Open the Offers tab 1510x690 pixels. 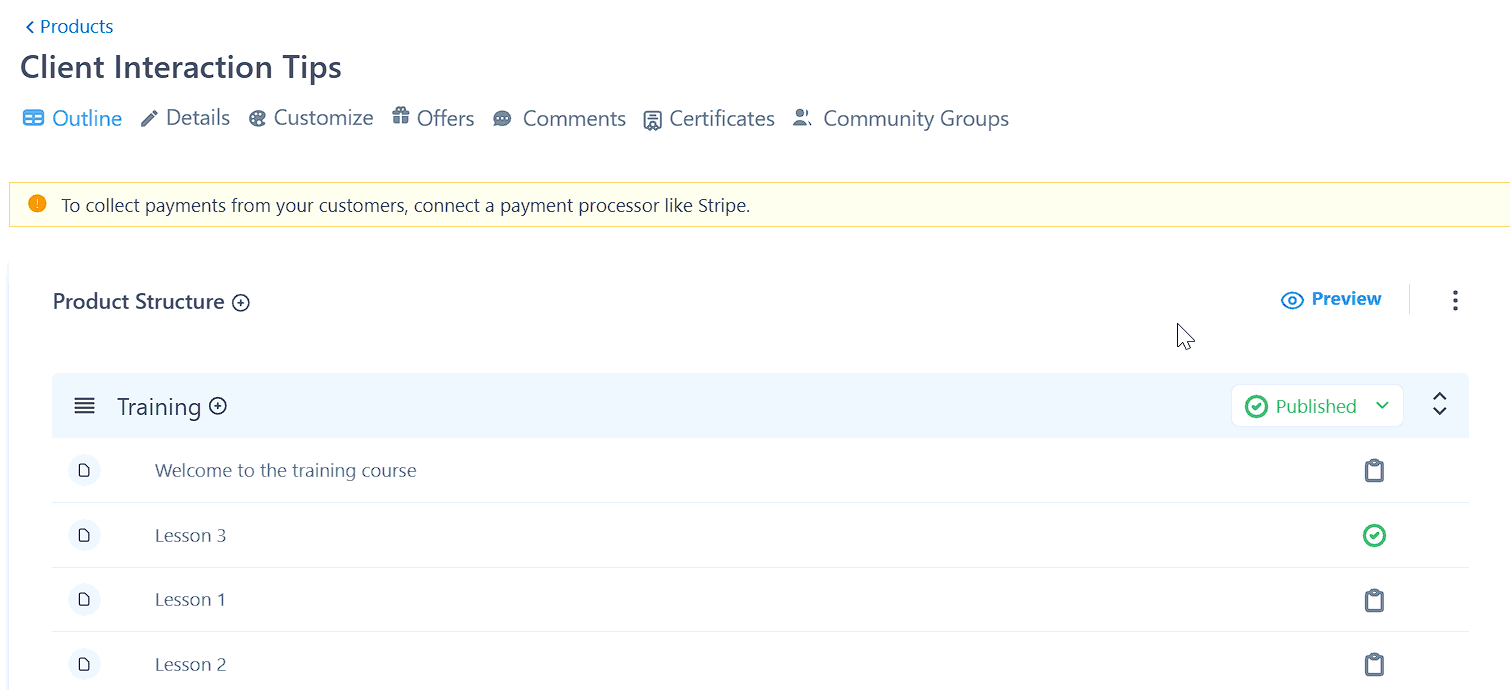click(x=433, y=118)
